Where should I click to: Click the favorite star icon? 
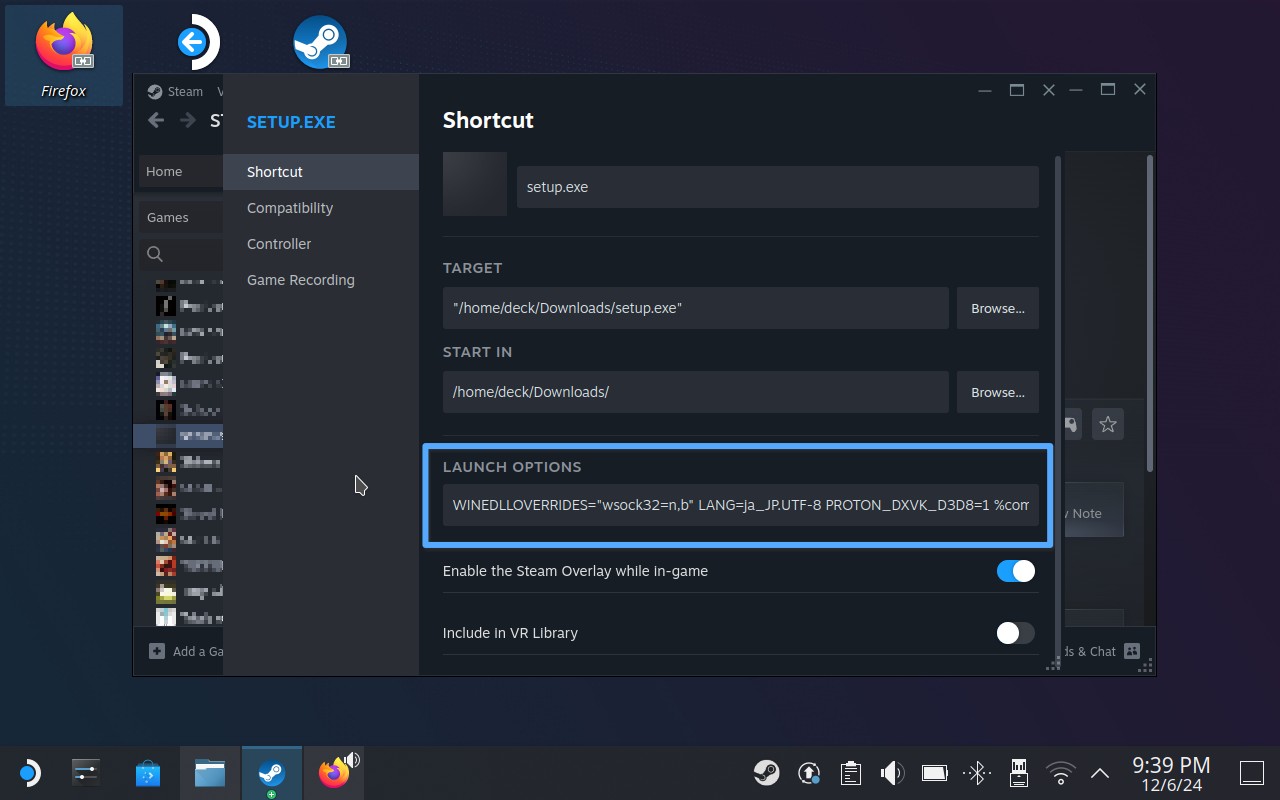pos(1107,425)
